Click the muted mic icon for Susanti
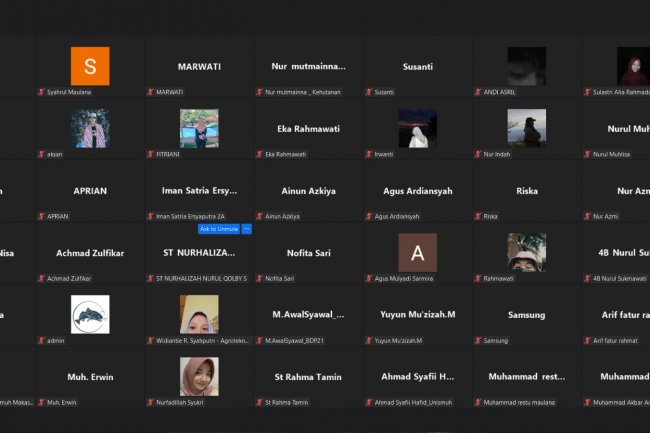Image resolution: width=650 pixels, height=433 pixels. [369, 92]
